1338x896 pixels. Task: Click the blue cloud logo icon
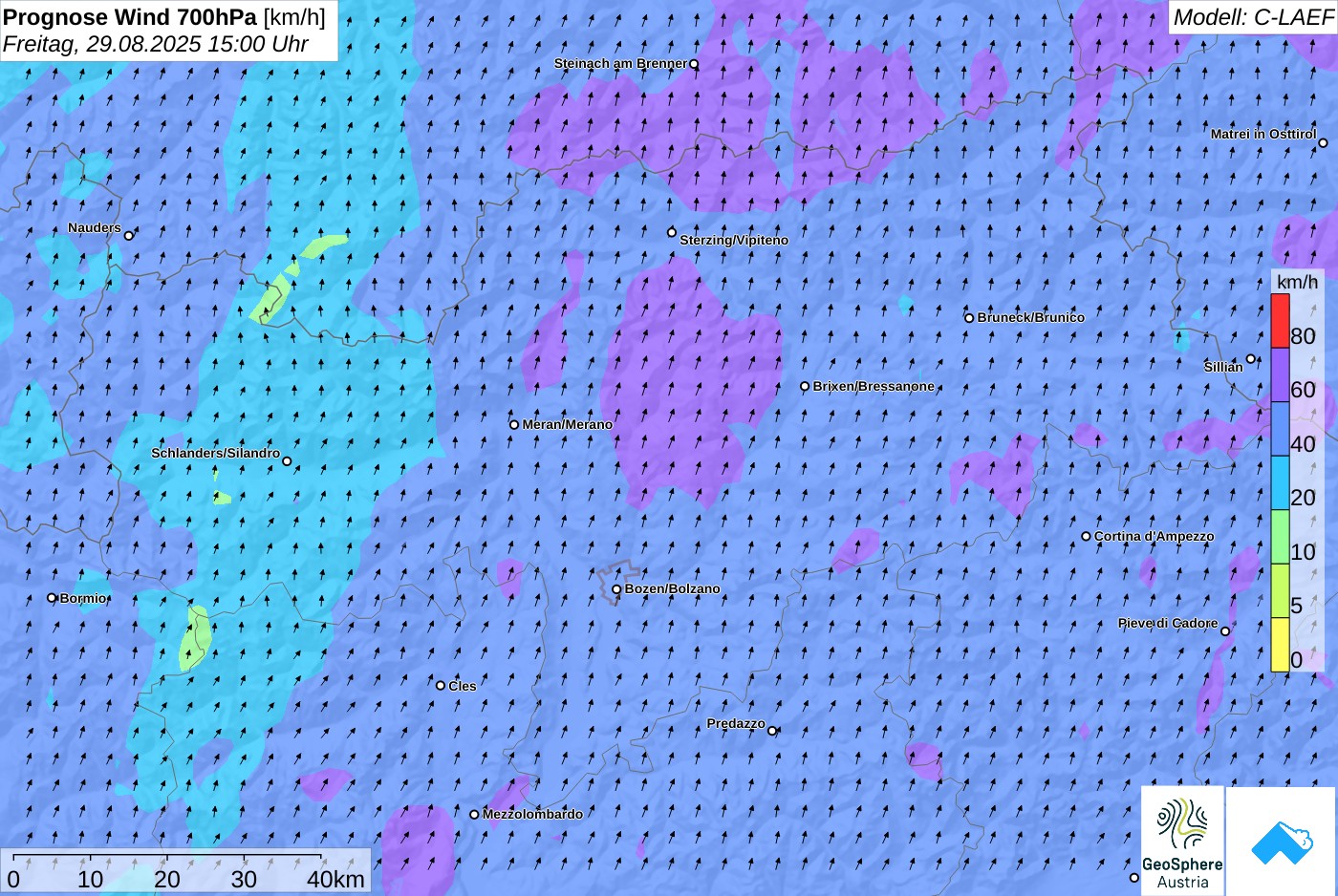[x=1282, y=843]
